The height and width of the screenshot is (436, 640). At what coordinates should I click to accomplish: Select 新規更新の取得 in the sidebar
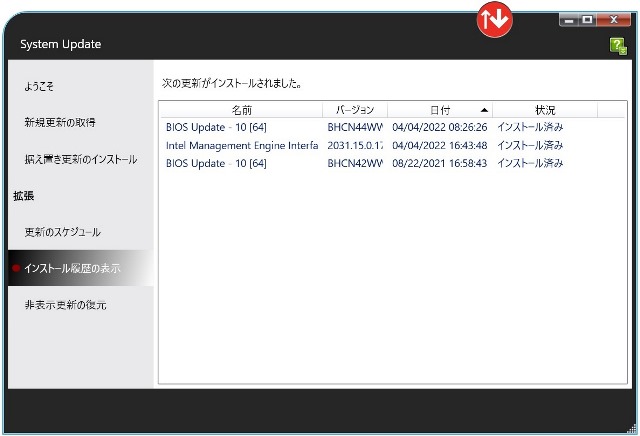coord(60,122)
